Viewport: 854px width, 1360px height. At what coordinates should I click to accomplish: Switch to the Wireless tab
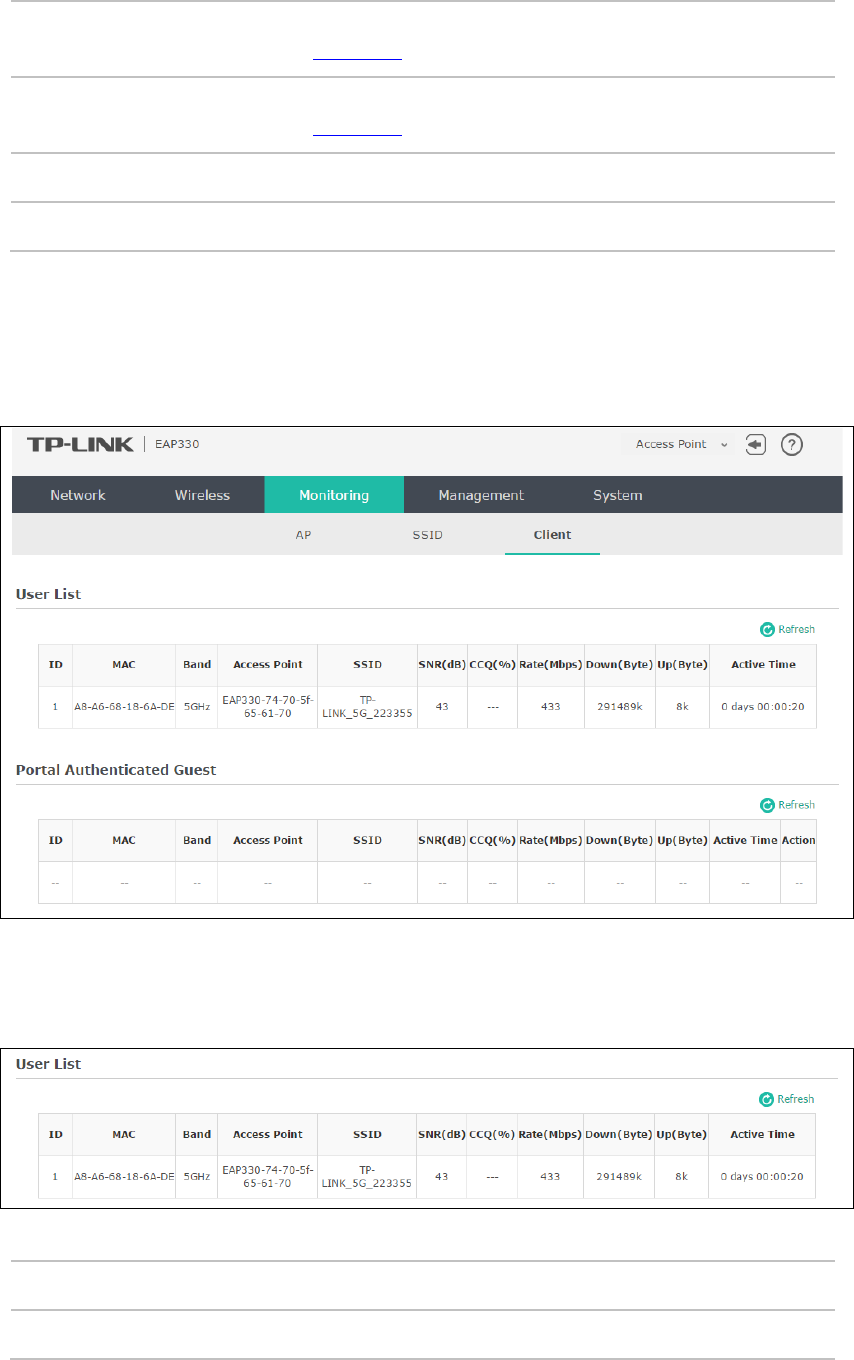(202, 495)
